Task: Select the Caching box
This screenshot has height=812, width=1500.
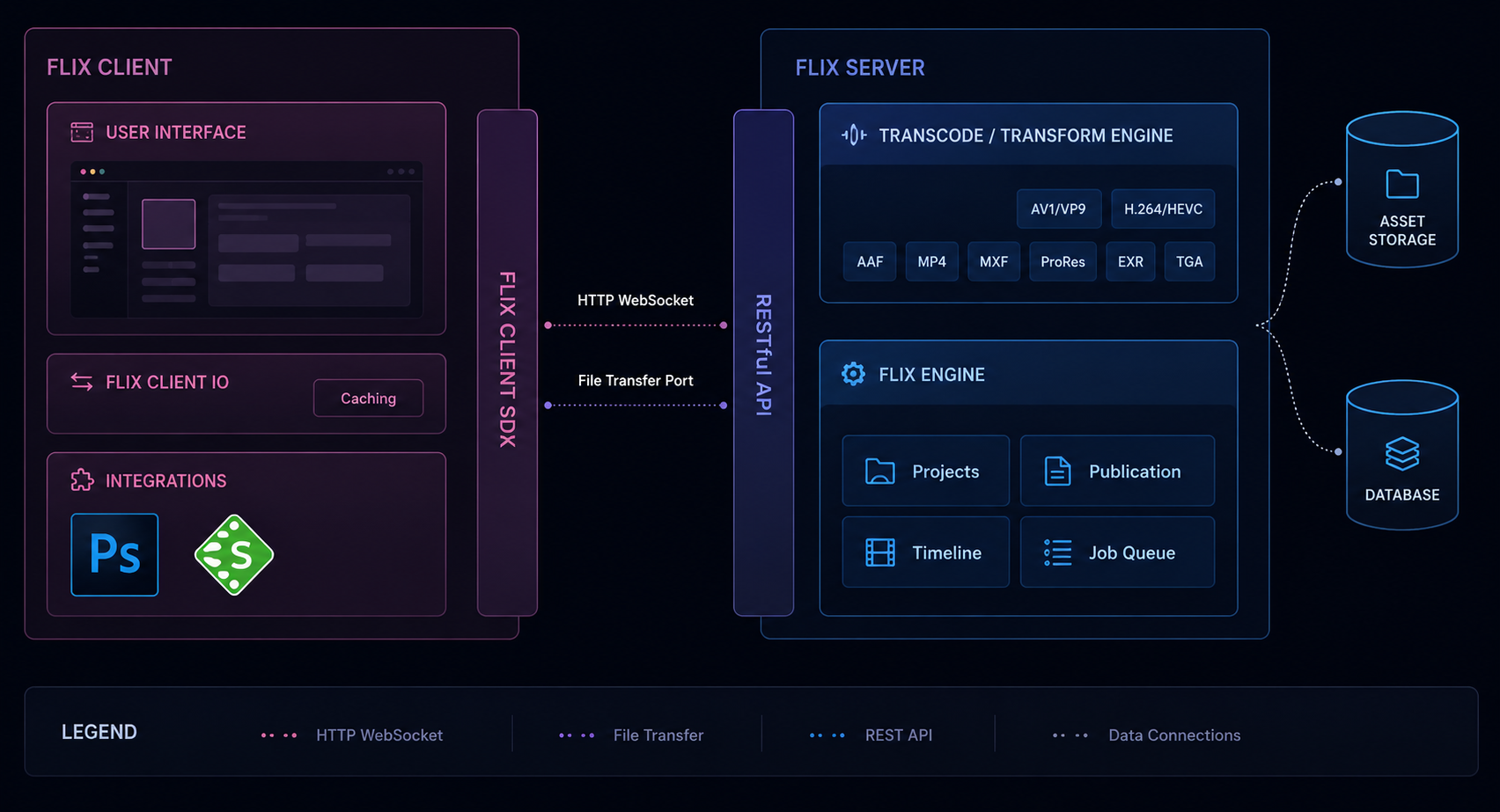Action: (368, 399)
